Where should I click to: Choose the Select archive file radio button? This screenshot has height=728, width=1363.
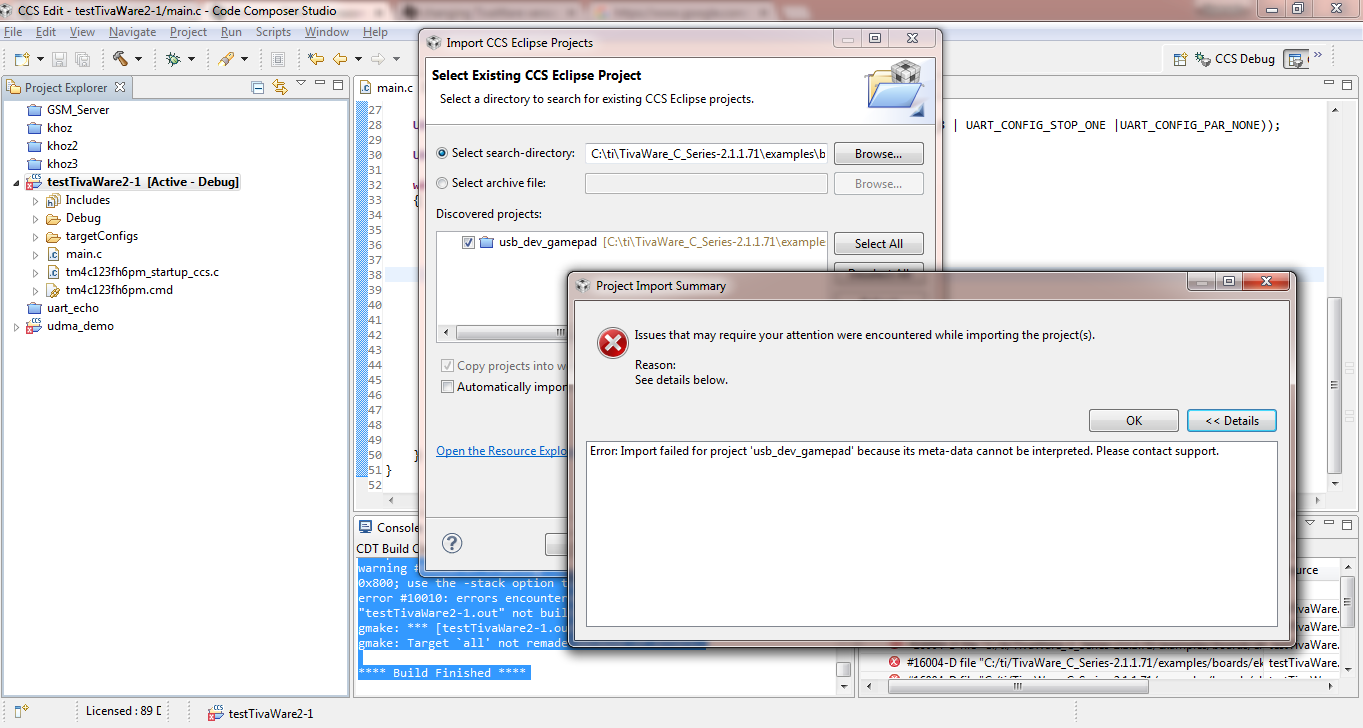point(443,183)
